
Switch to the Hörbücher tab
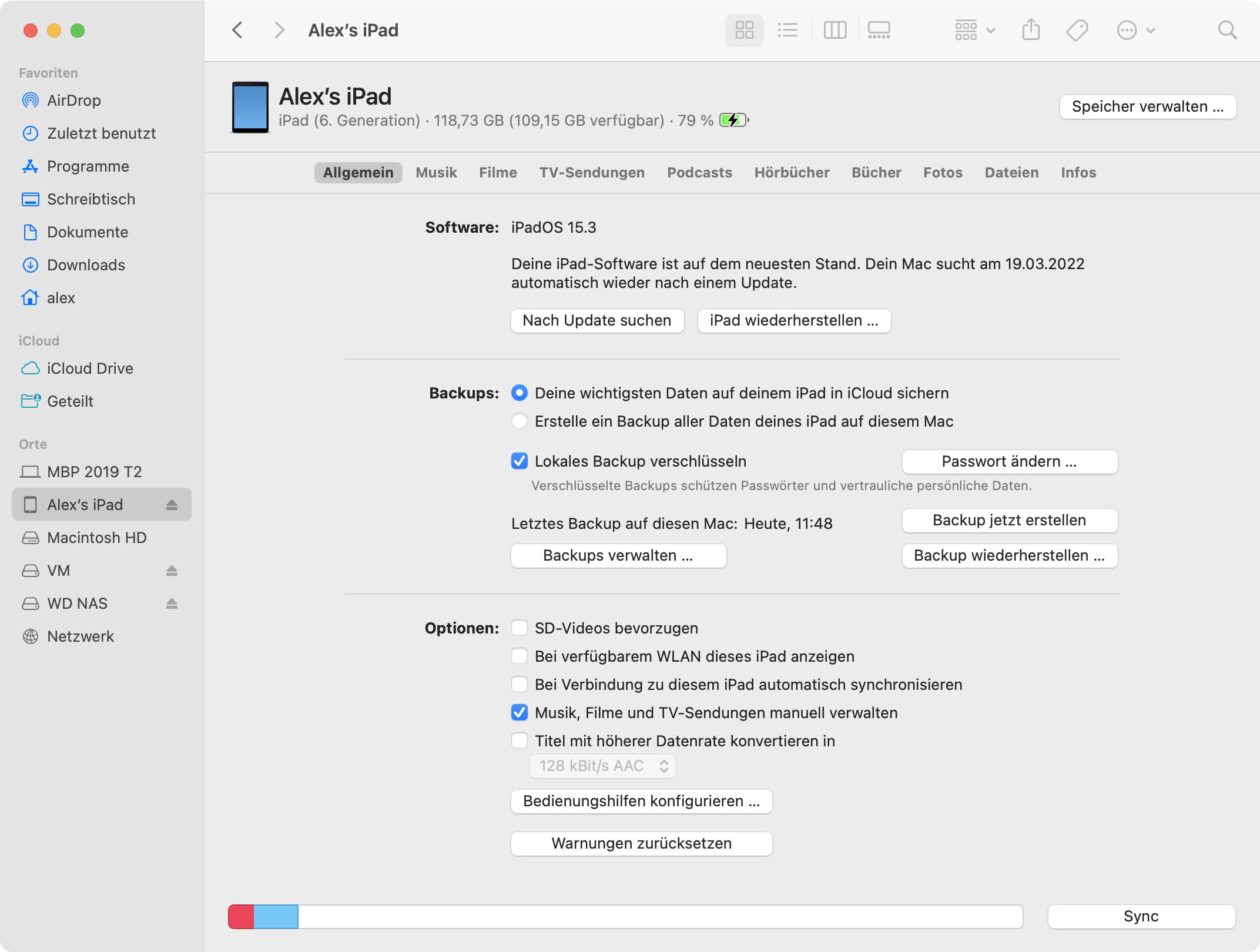[x=792, y=173]
